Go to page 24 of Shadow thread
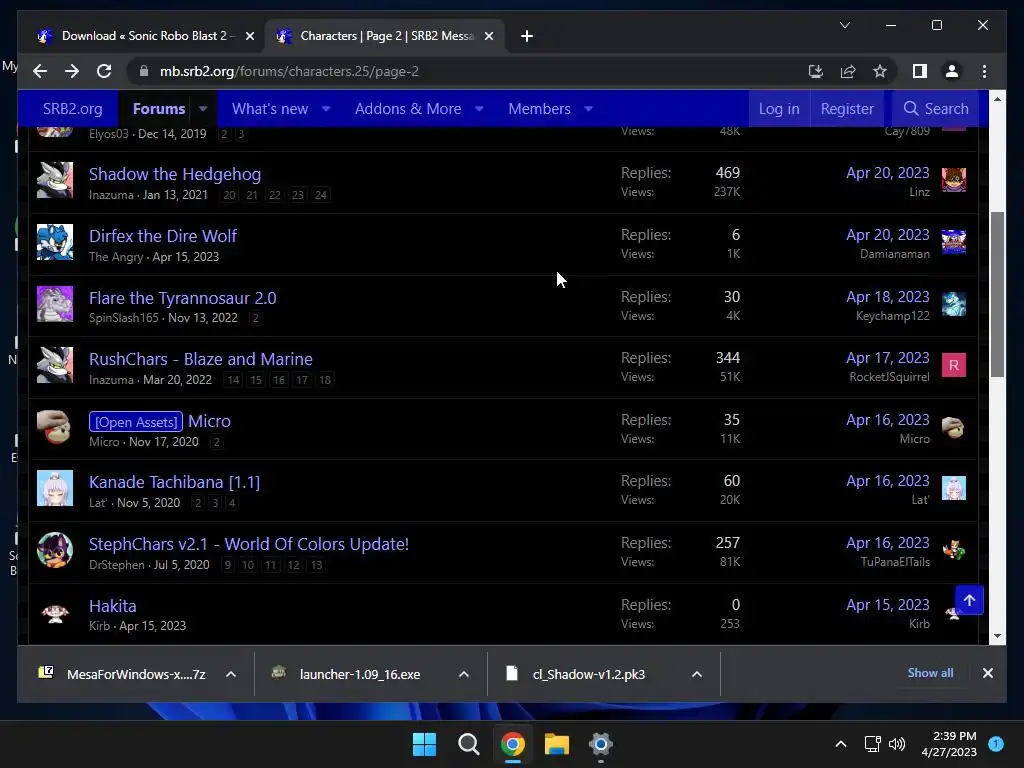Viewport: 1024px width, 768px height. point(321,195)
